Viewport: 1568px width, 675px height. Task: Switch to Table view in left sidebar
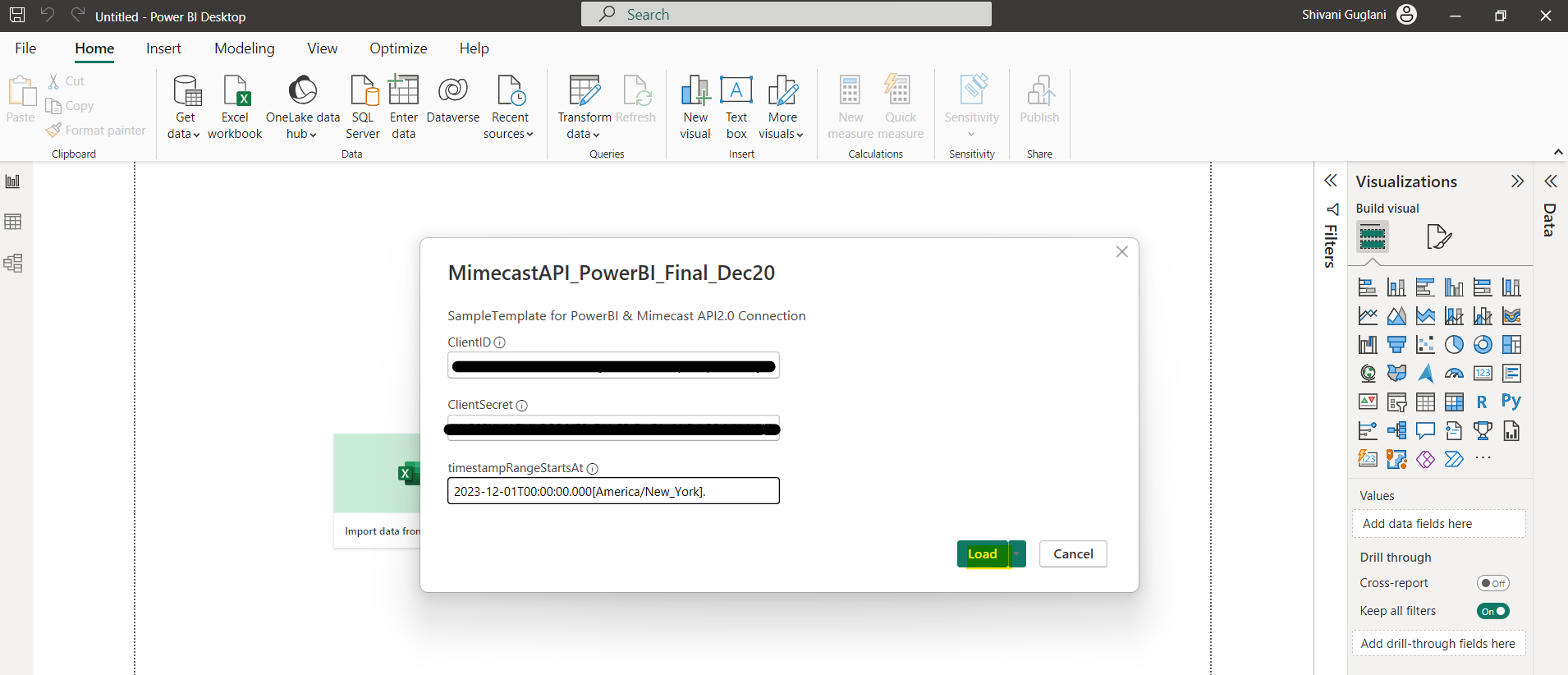(x=13, y=222)
